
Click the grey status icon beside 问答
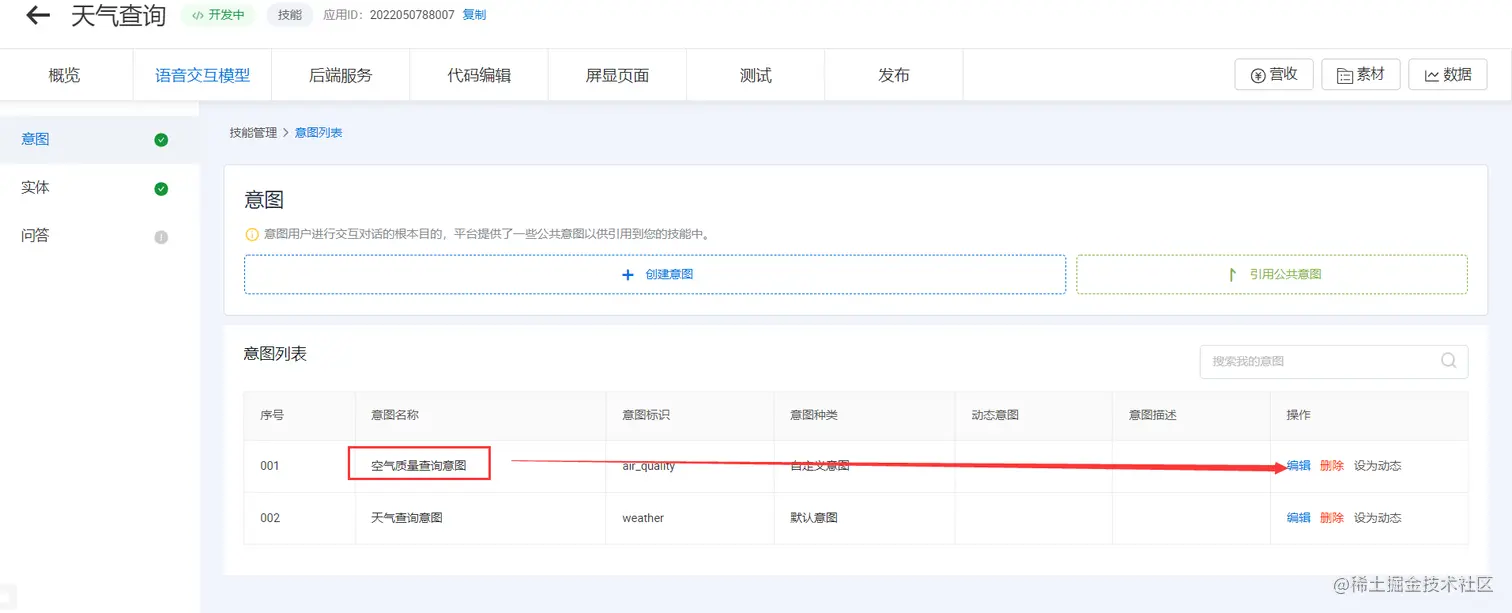161,237
